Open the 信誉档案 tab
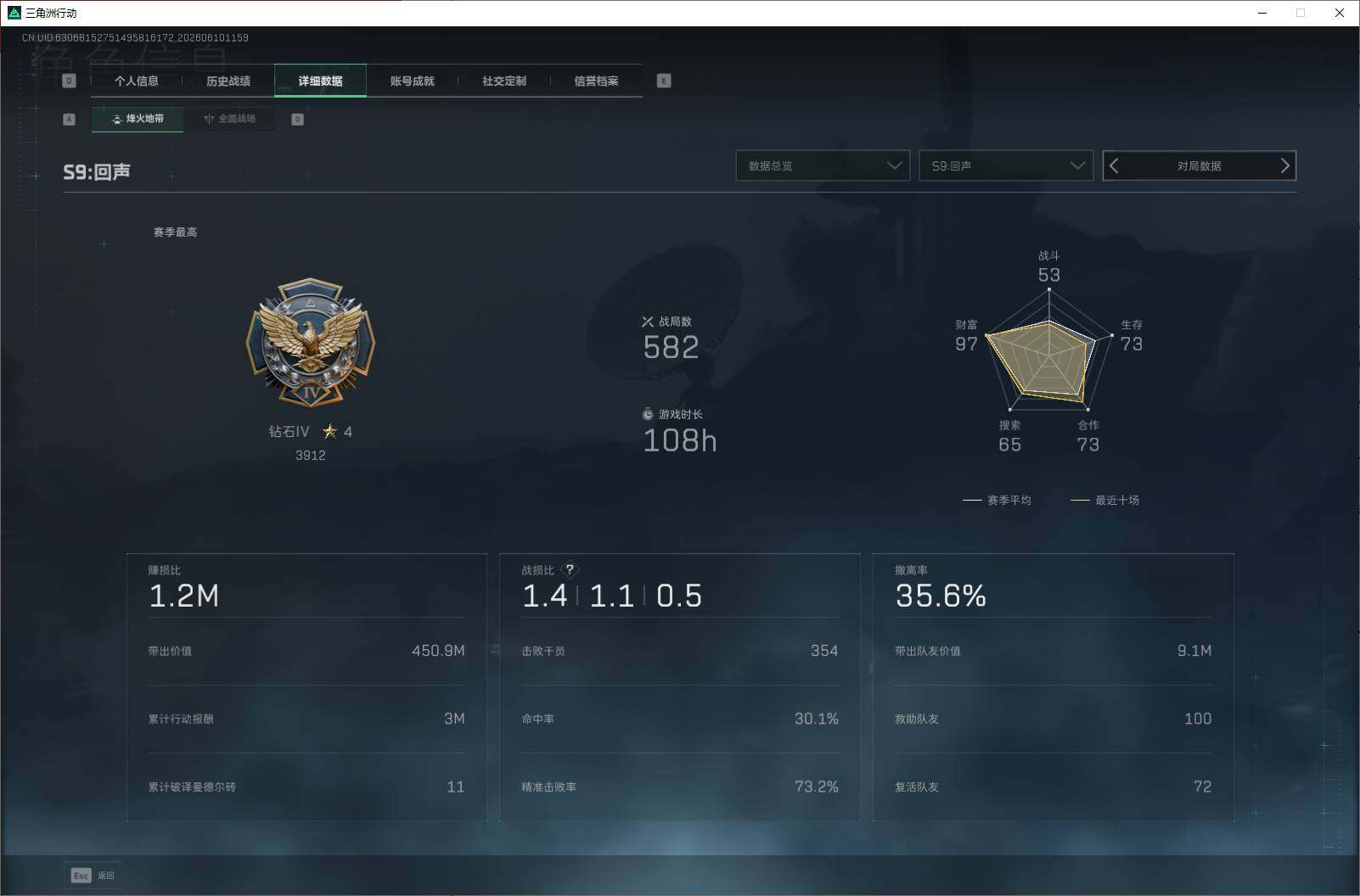The image size is (1360, 896). pyautogui.click(x=596, y=81)
